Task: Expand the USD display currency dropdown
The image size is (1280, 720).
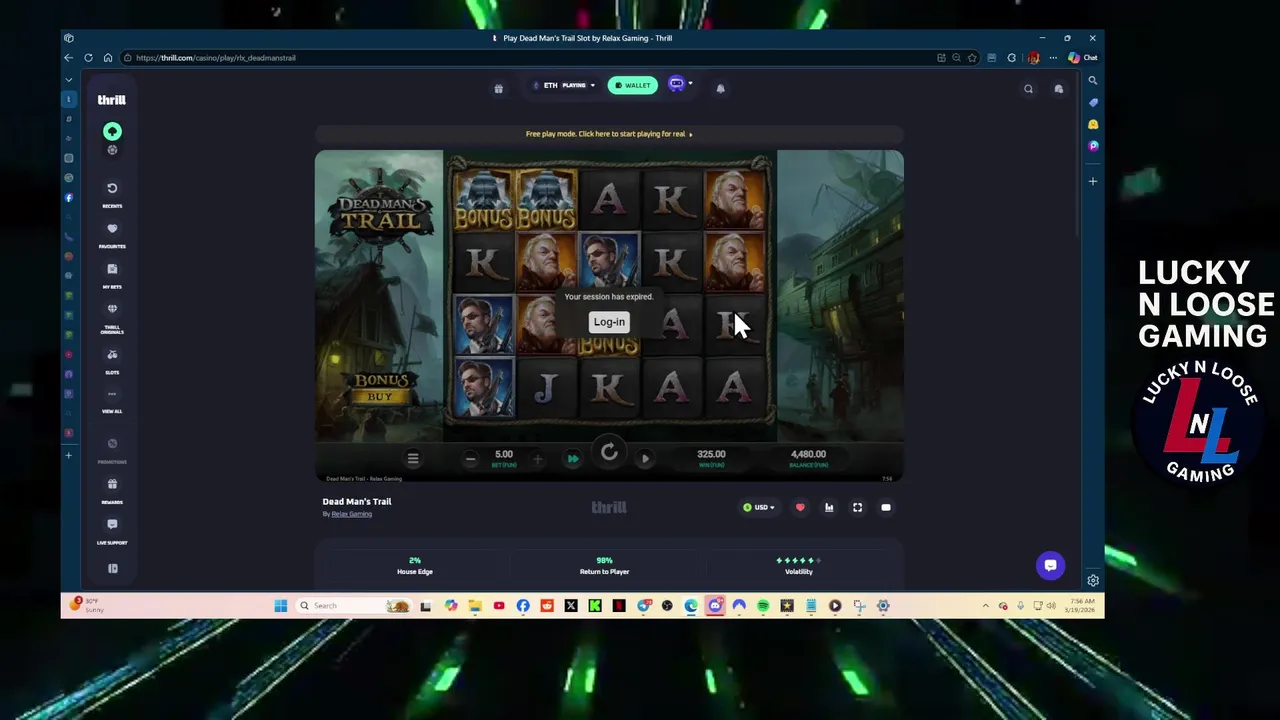Action: (x=759, y=507)
